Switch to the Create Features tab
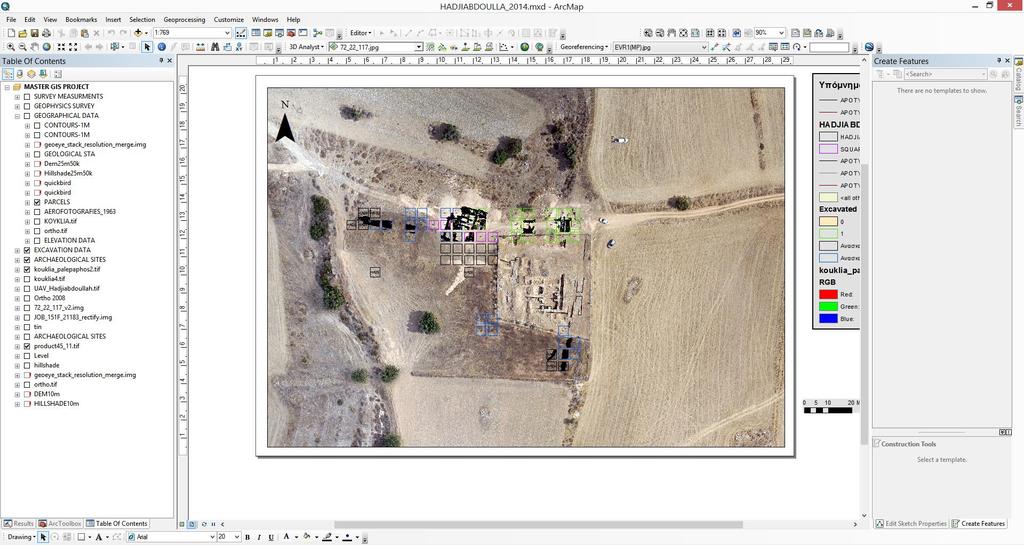1024x545 pixels. [x=978, y=523]
